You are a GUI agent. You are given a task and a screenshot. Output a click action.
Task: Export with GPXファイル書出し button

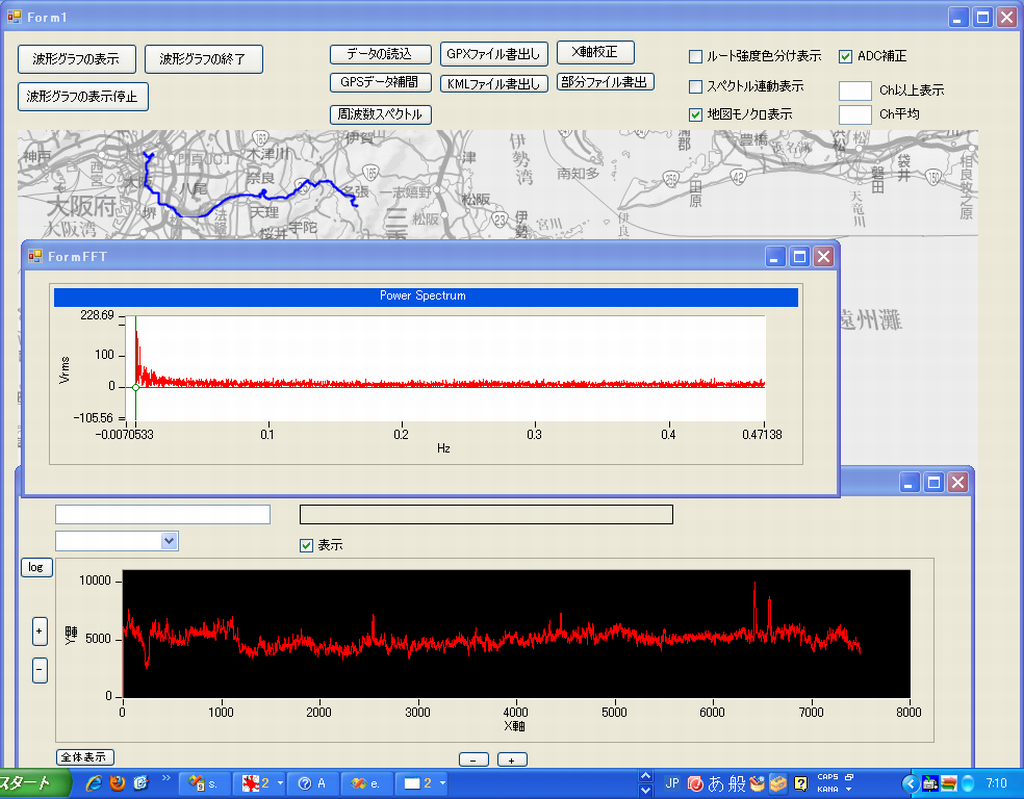(494, 54)
